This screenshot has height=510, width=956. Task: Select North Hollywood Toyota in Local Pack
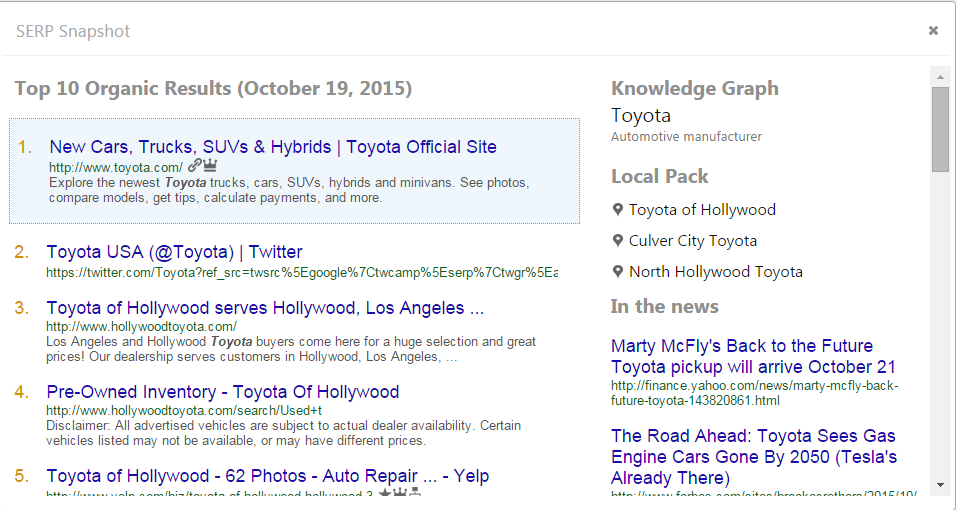(715, 272)
